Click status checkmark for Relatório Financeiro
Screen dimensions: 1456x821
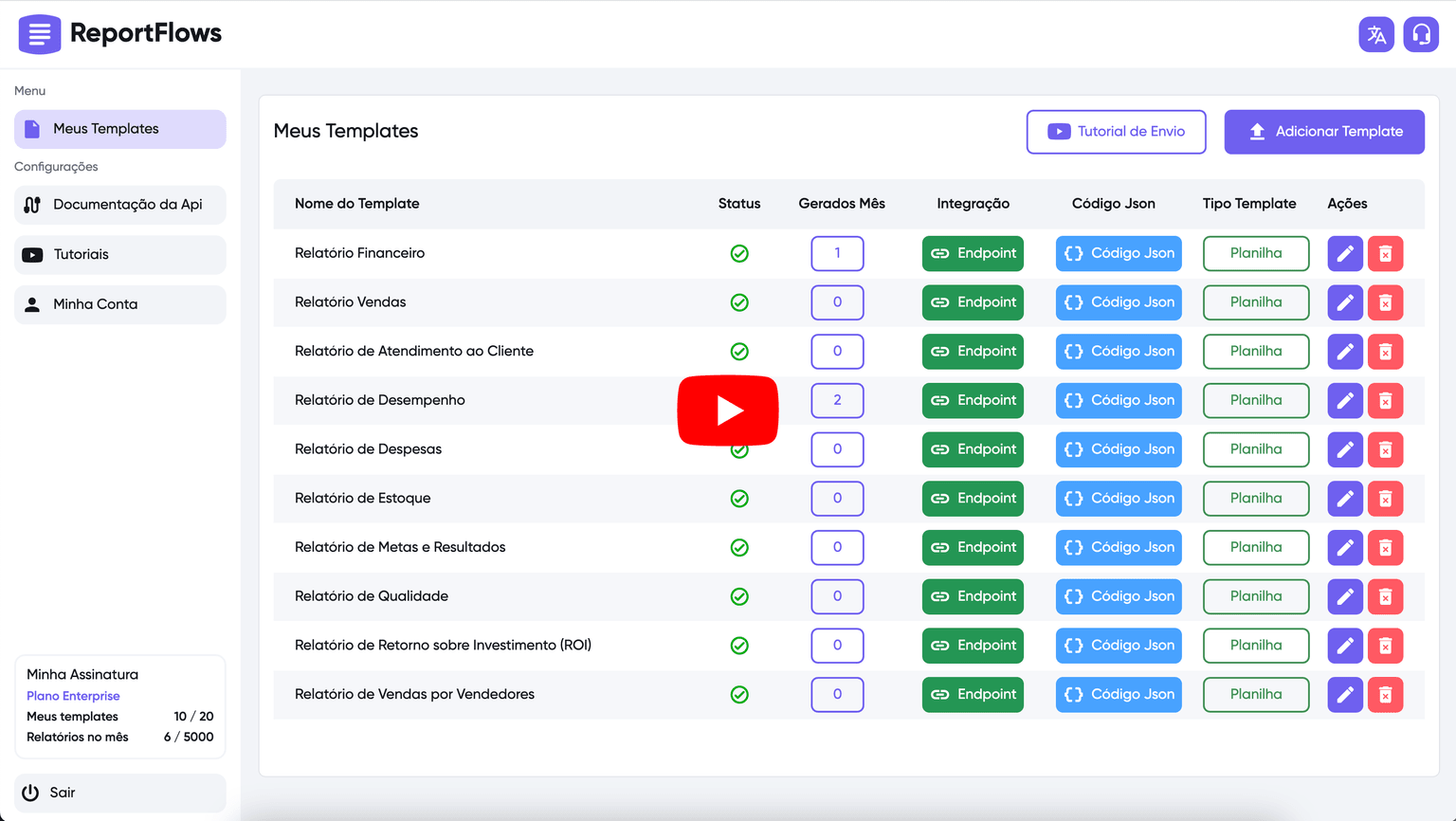pyautogui.click(x=739, y=254)
